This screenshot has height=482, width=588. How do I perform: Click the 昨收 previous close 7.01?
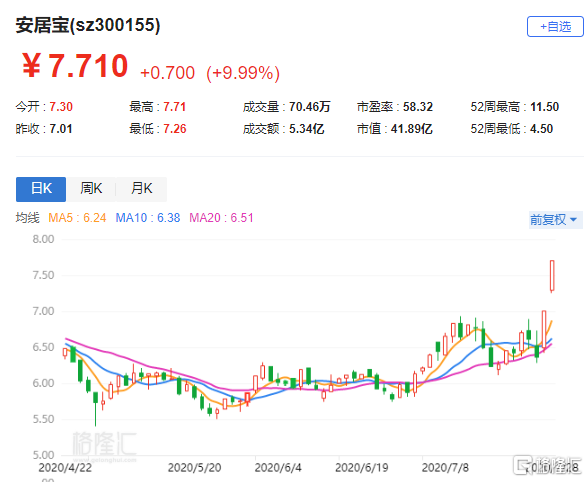pos(61,129)
